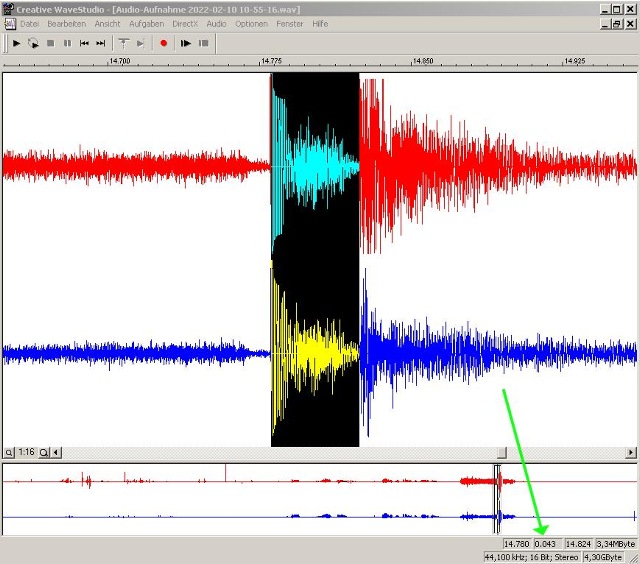
Task: Click the 14.925 ruler time mark
Action: pos(575,61)
